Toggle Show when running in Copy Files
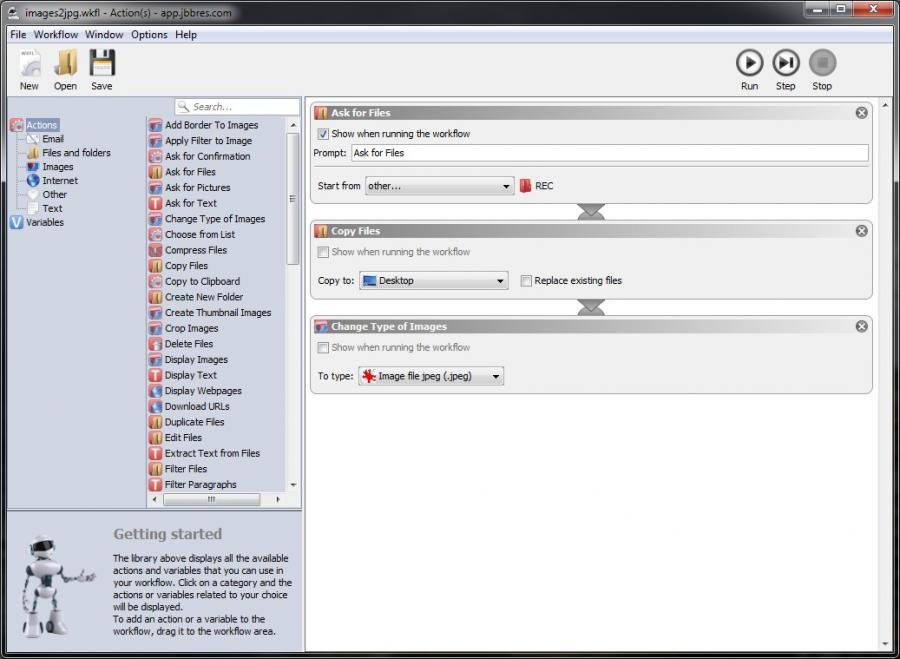This screenshot has height=659, width=900. 323,252
